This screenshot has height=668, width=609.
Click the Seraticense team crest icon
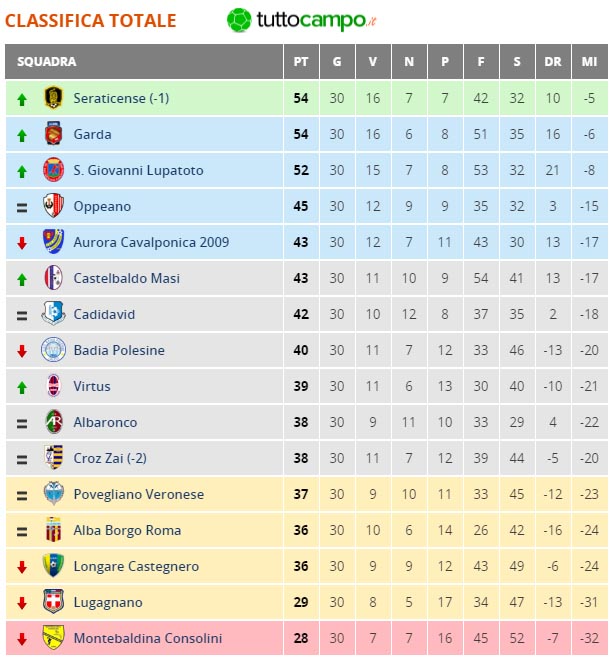point(54,98)
